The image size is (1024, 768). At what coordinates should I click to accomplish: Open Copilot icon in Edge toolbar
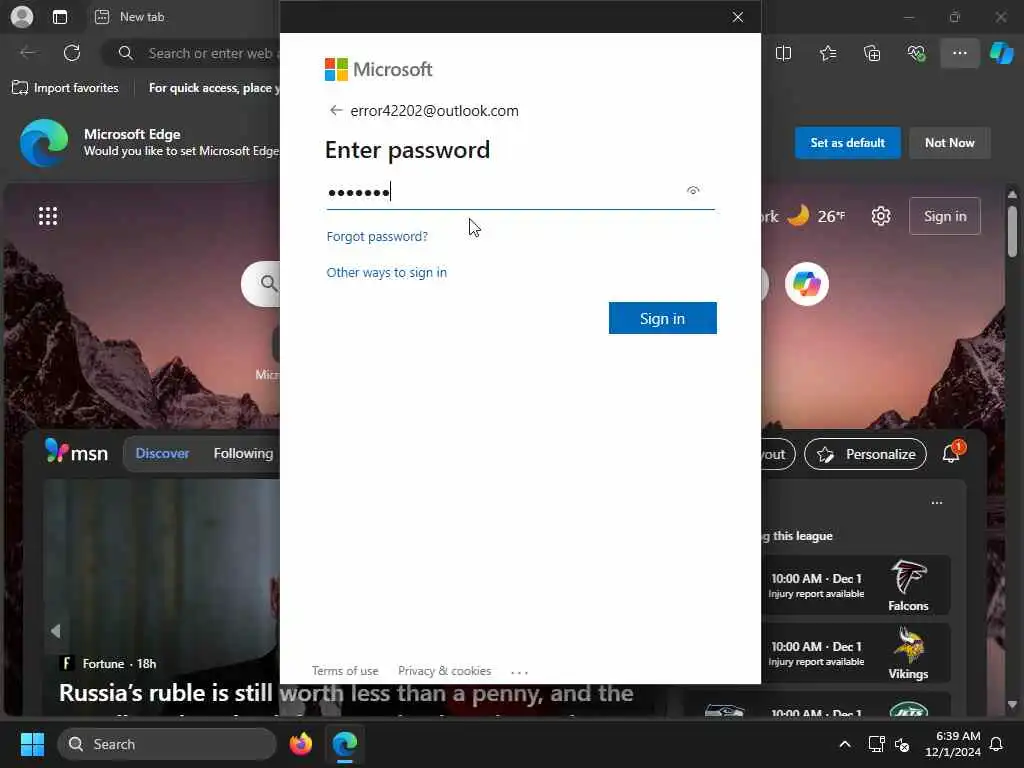coord(1001,53)
